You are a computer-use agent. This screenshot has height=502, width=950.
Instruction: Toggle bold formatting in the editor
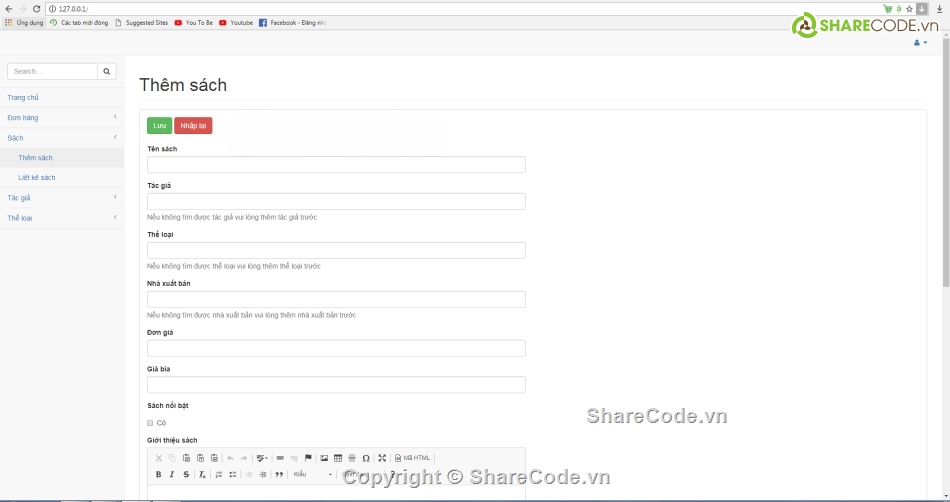tap(159, 475)
